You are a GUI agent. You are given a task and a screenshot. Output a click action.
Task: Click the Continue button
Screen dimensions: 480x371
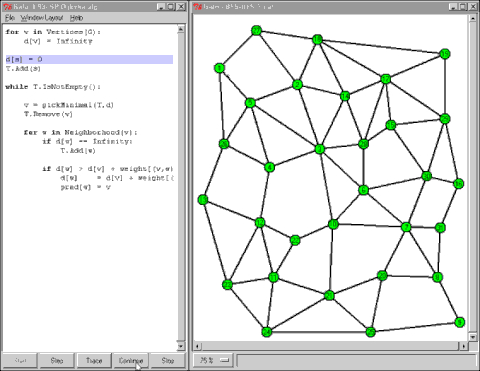click(131, 360)
